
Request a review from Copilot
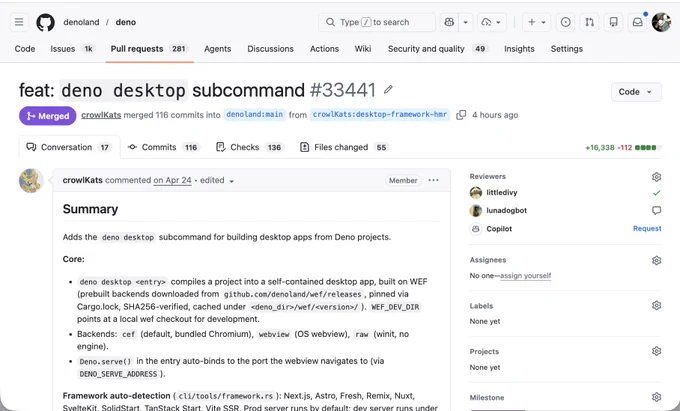coord(647,228)
